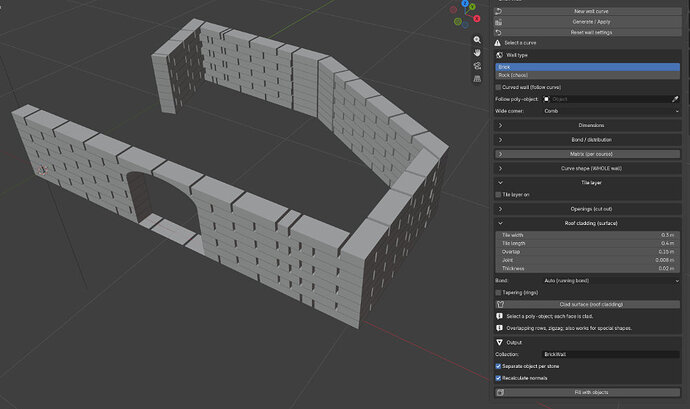Open the Wide corner Comb dropdown
Screen dimensions: 690x409
pos(611,111)
